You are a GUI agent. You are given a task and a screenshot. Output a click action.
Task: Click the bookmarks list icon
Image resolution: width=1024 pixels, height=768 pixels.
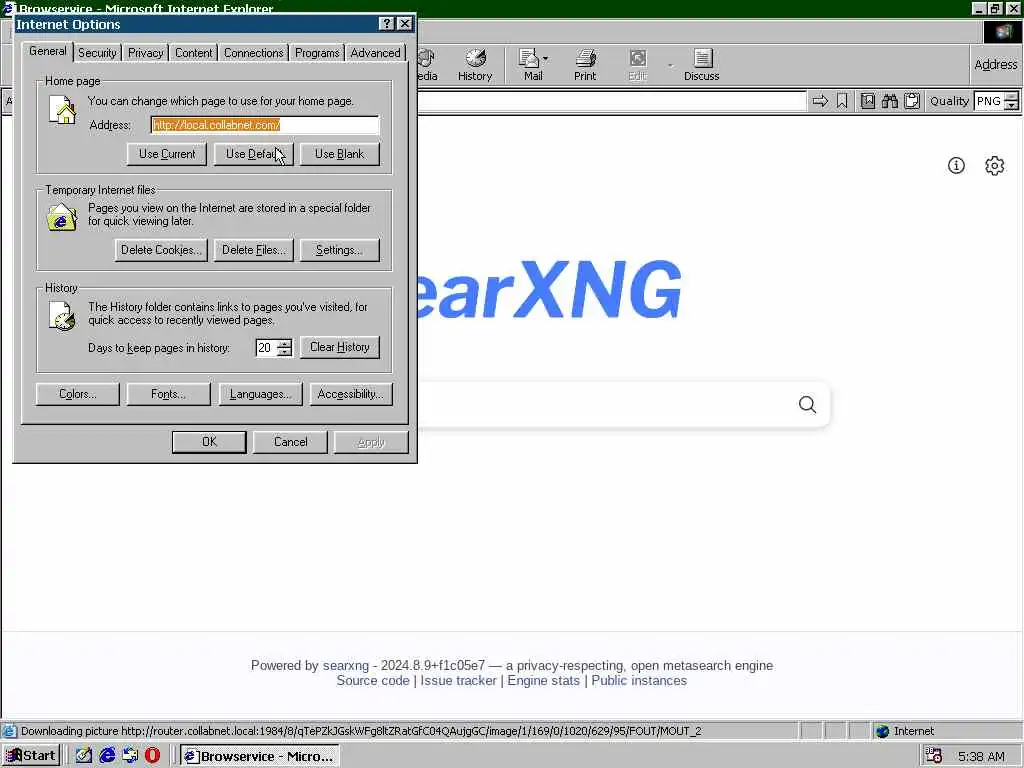point(867,101)
